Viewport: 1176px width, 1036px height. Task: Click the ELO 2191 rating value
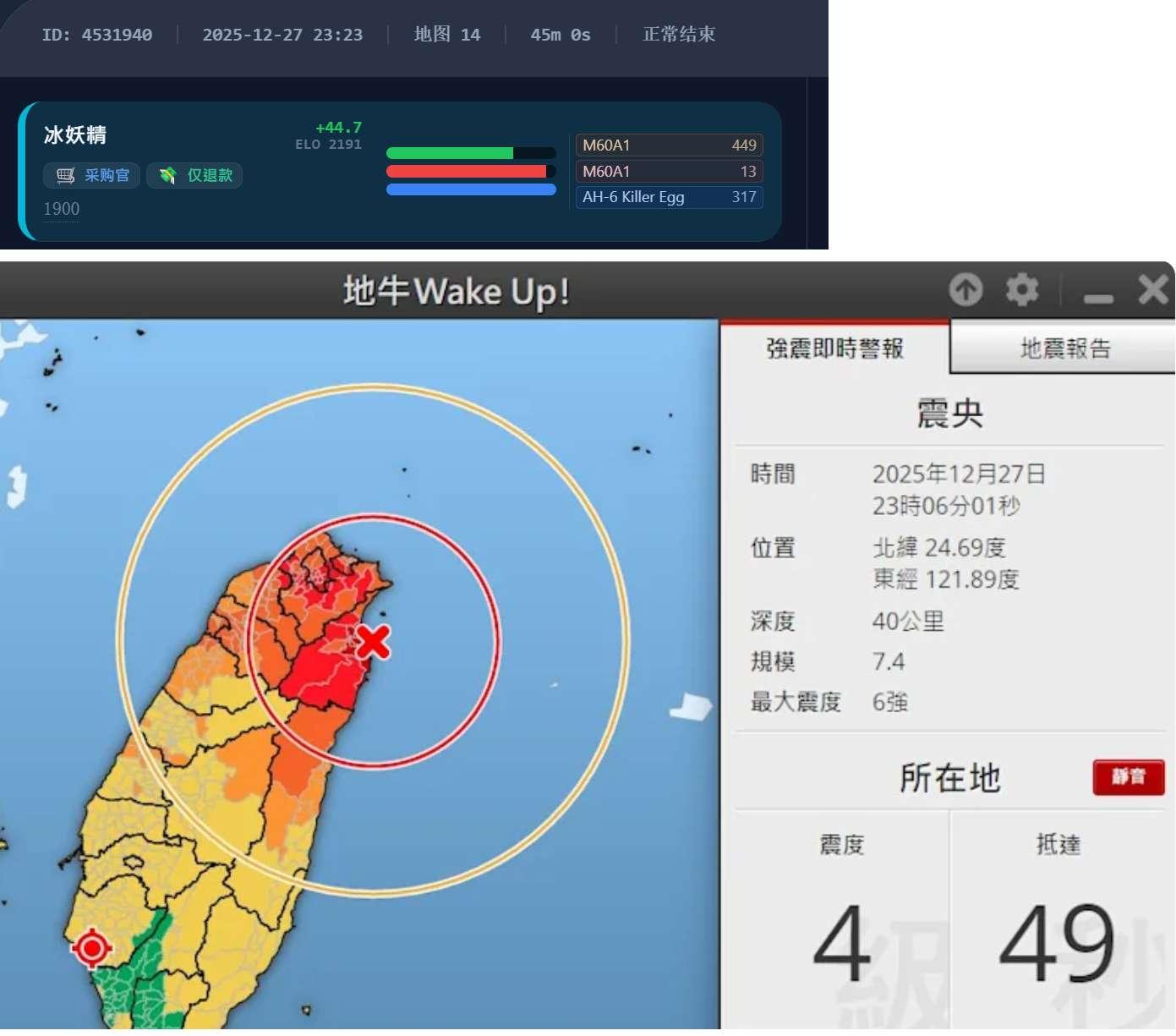pos(329,144)
